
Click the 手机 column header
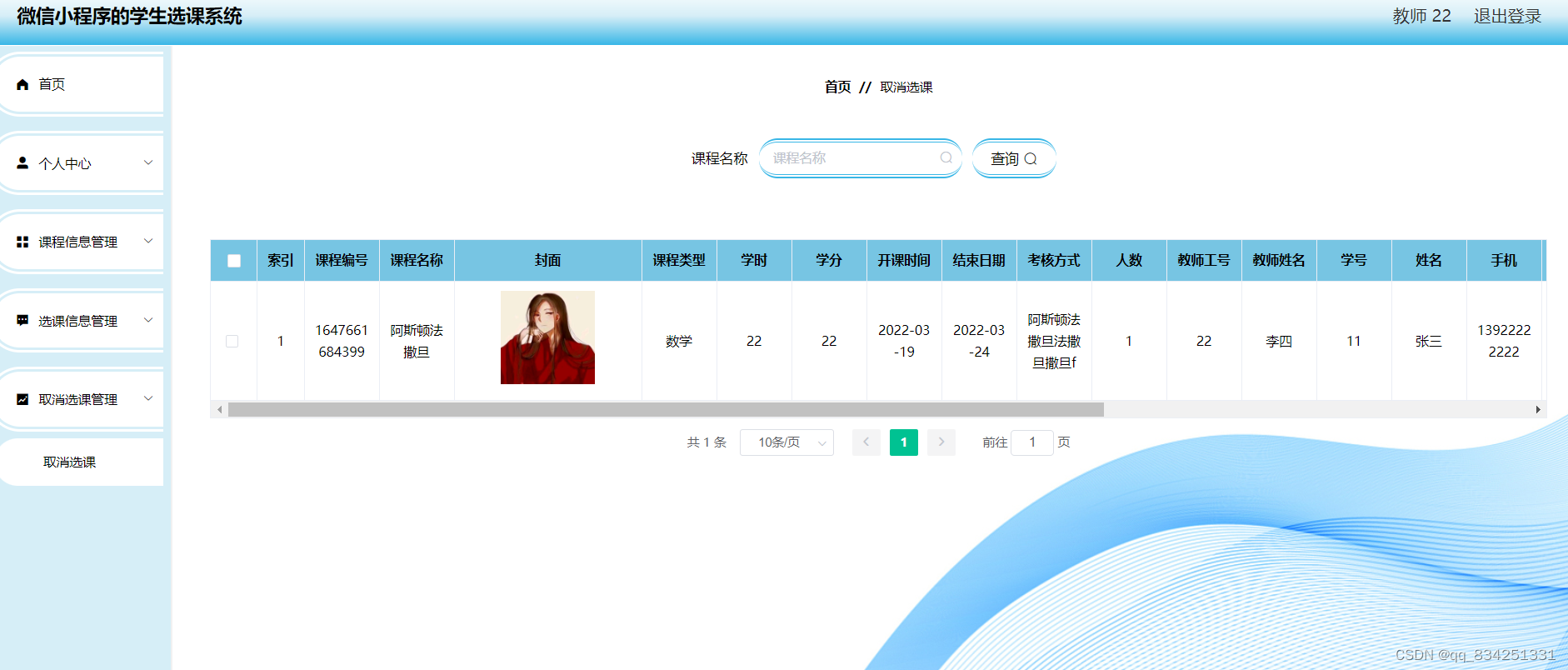click(1504, 260)
